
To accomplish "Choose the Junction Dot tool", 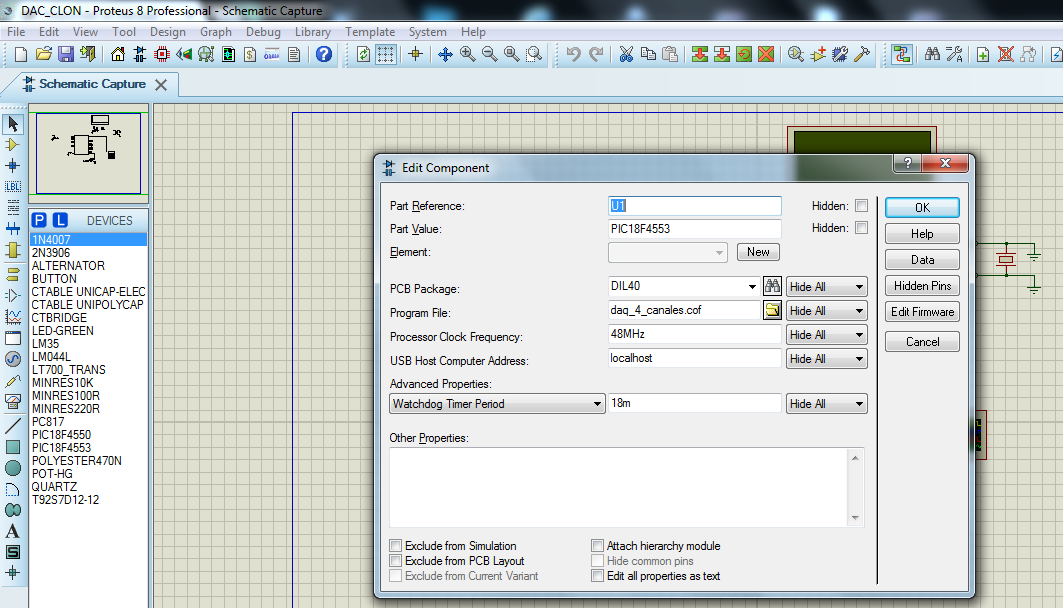I will coord(13,165).
